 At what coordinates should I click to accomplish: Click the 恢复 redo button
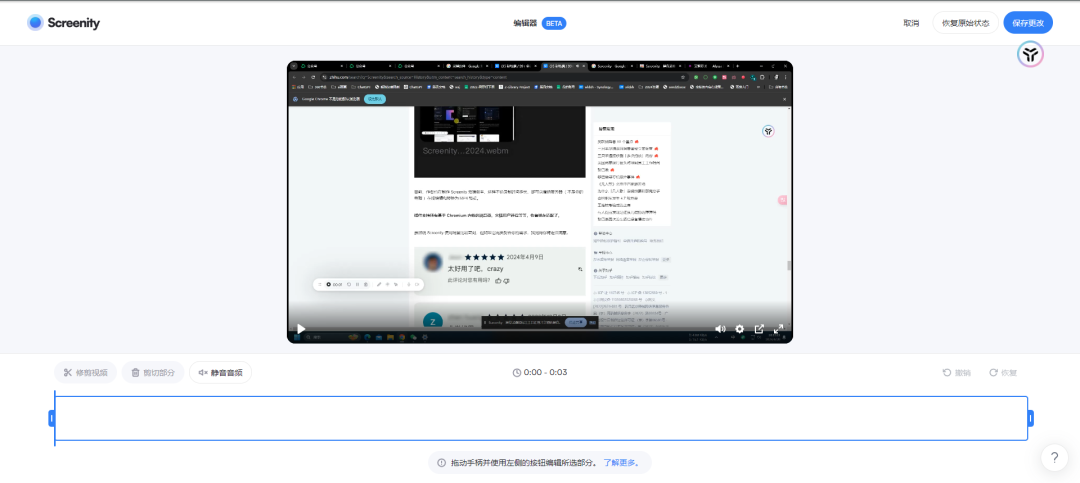[1003, 373]
